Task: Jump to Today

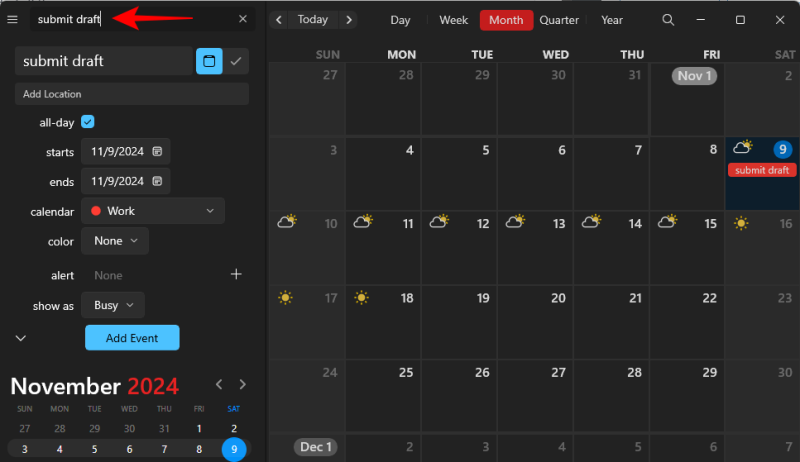Action: pyautogui.click(x=313, y=19)
